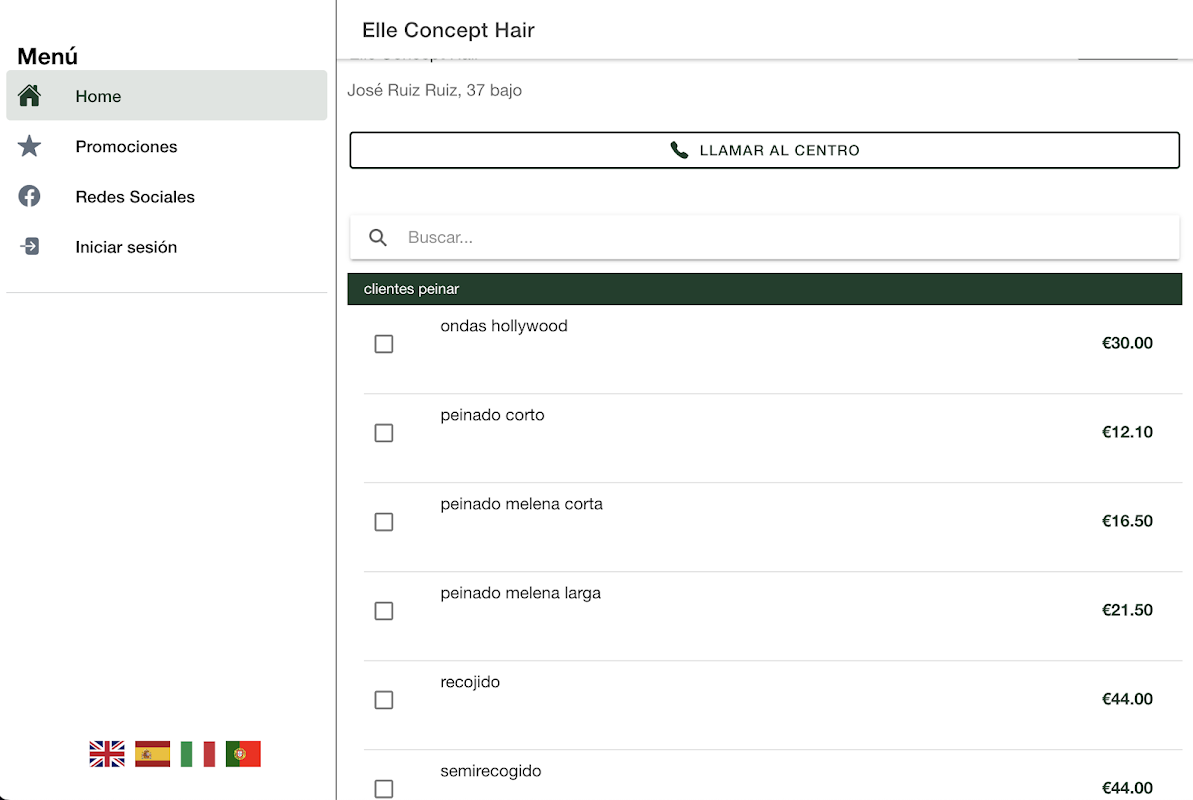Image resolution: width=1193 pixels, height=800 pixels.
Task: Click the login arrow icon
Action: (30, 247)
